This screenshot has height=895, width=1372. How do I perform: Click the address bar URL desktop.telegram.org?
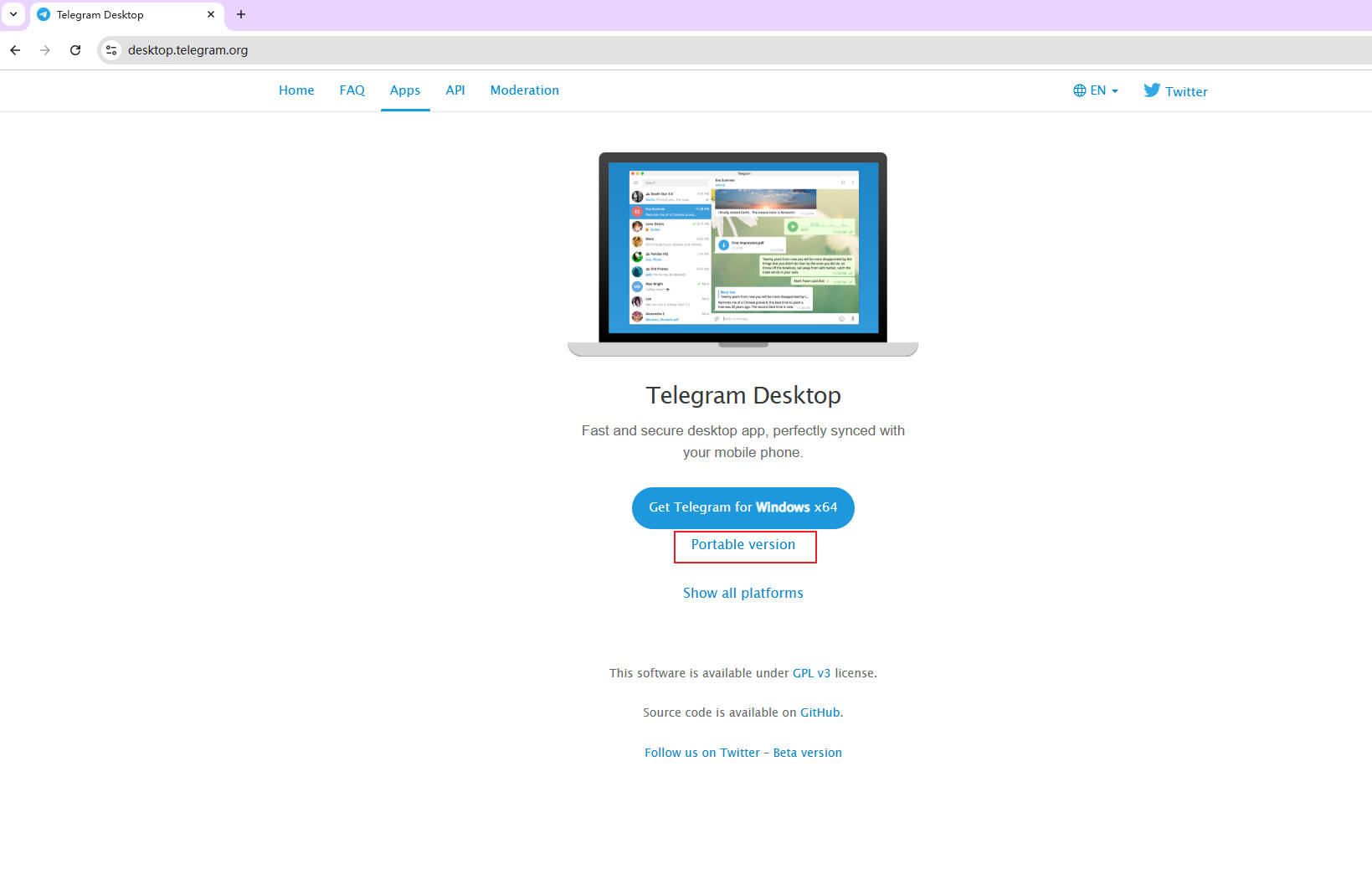click(x=188, y=50)
